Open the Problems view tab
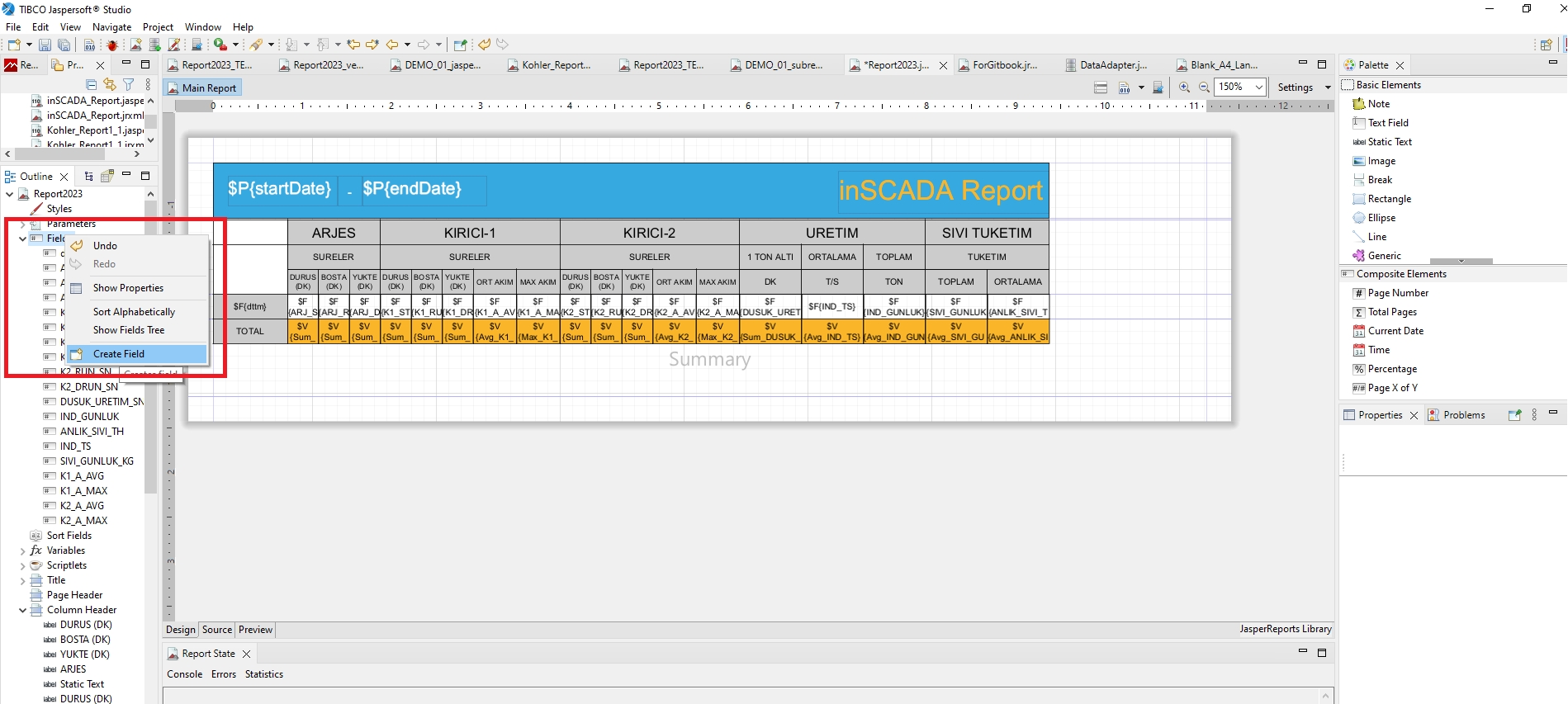Screen dimensions: 1568x704 [x=1463, y=415]
